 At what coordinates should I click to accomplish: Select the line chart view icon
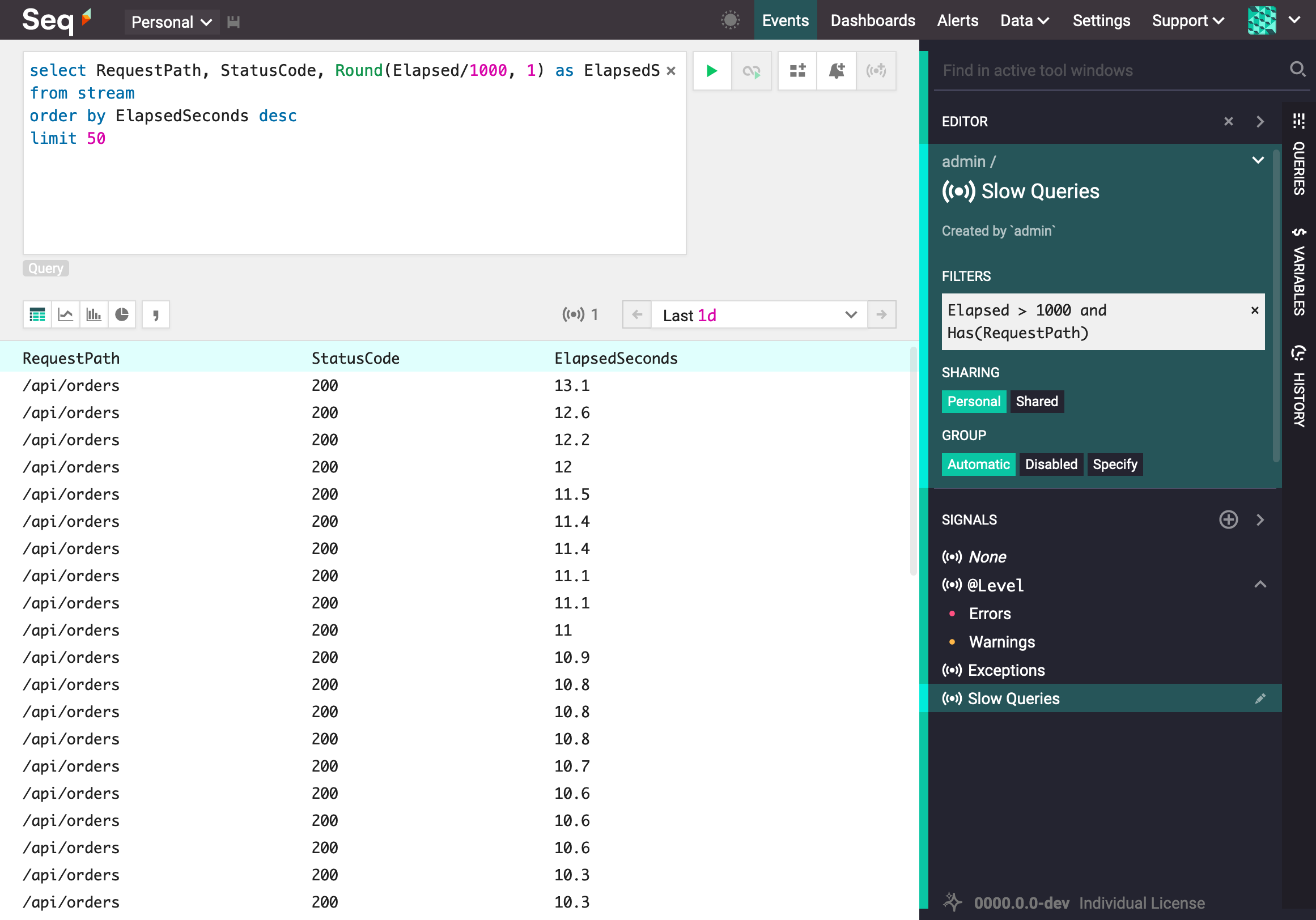(65, 314)
